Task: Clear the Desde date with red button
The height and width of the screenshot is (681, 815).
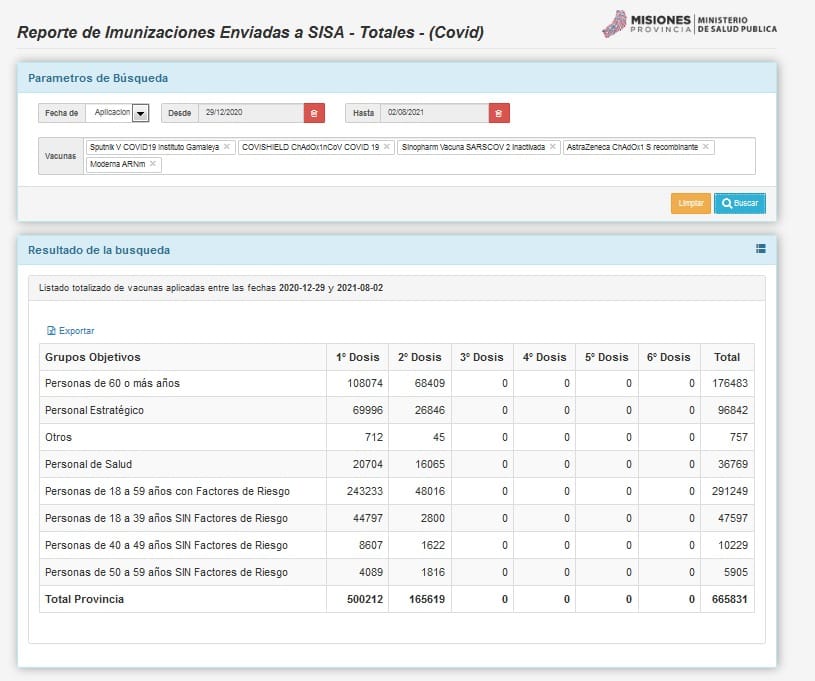Action: [x=314, y=113]
